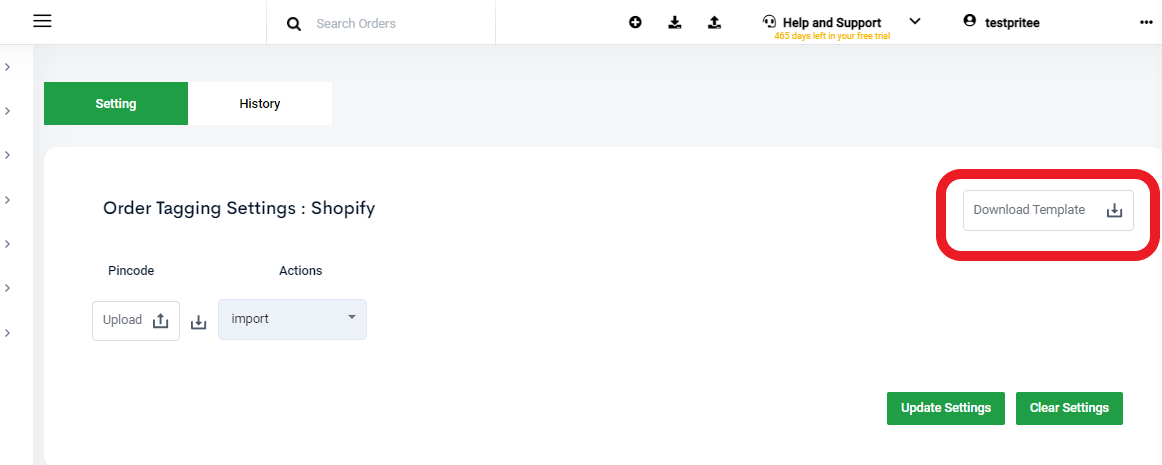
Task: Click the Pincode Upload button
Action: pyautogui.click(x=136, y=320)
